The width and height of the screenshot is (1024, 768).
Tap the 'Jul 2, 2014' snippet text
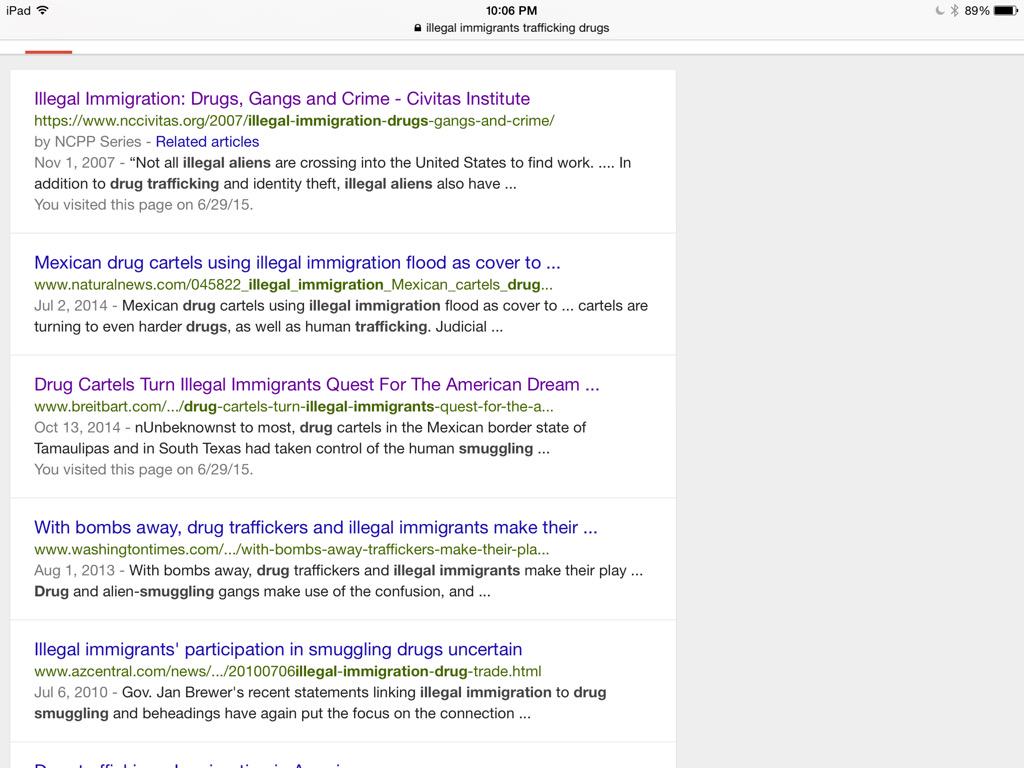(341, 316)
